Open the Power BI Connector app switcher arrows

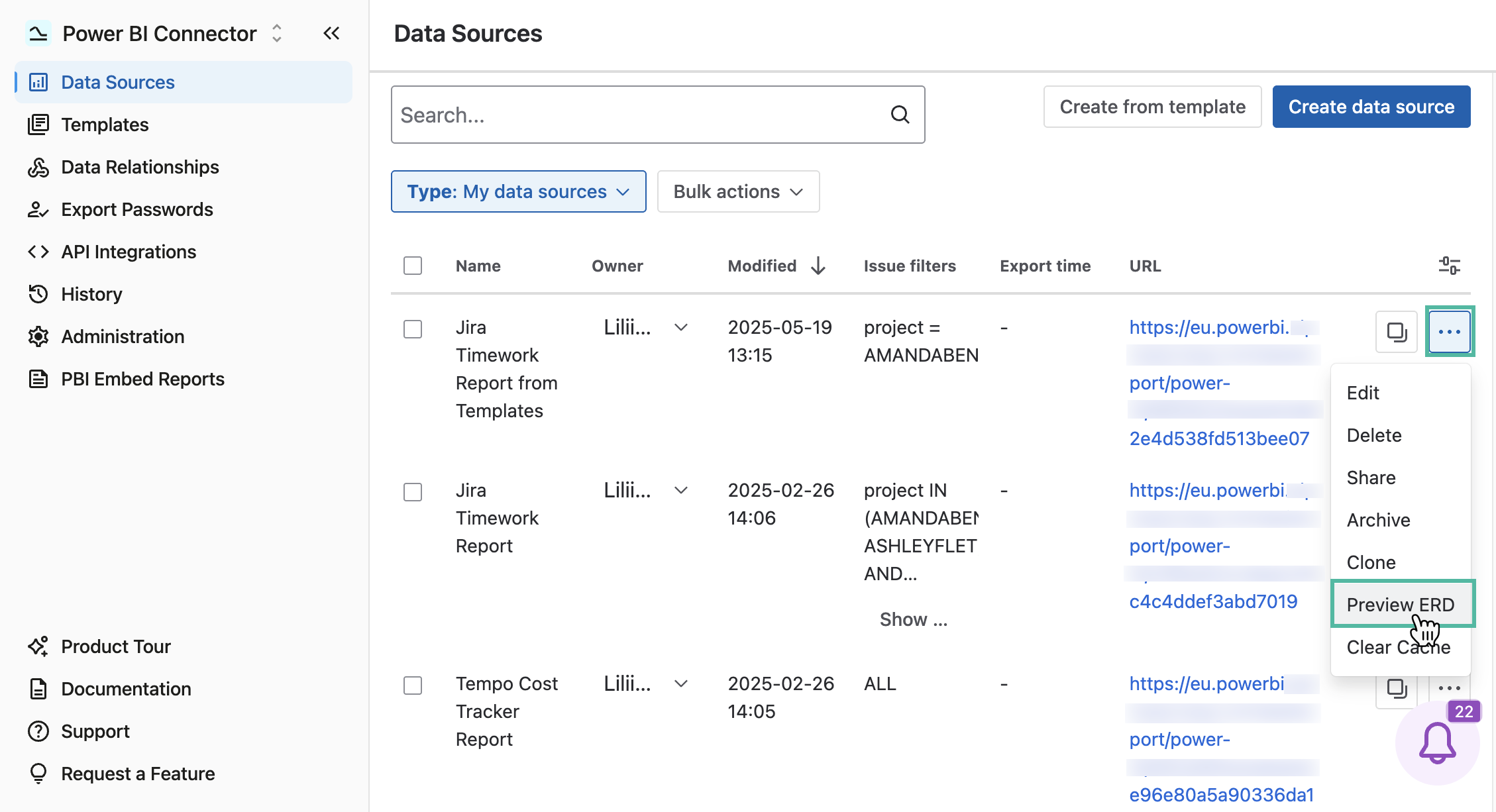coord(277,33)
